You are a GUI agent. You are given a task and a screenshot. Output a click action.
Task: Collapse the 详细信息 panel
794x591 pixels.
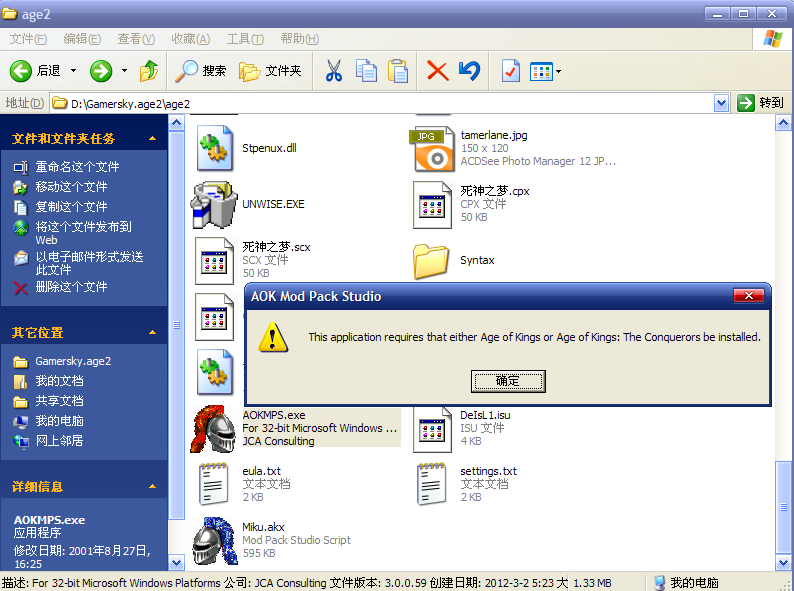152,486
